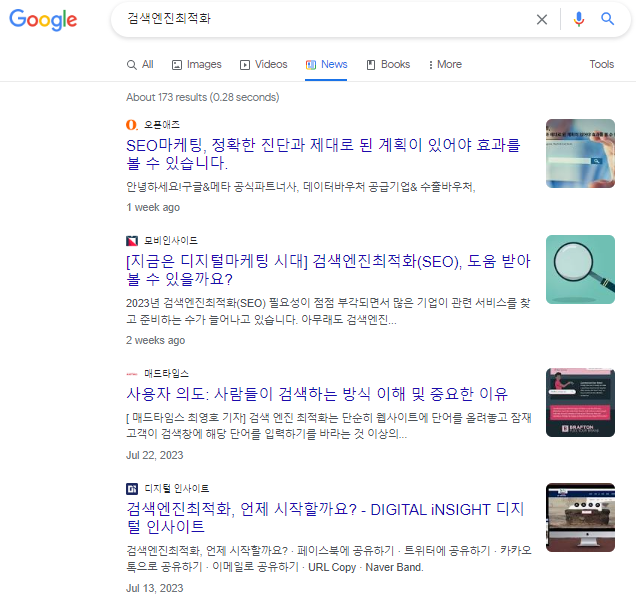
Task: Open the 지금은 디지털마케팅 시대 headline
Action: click(328, 270)
